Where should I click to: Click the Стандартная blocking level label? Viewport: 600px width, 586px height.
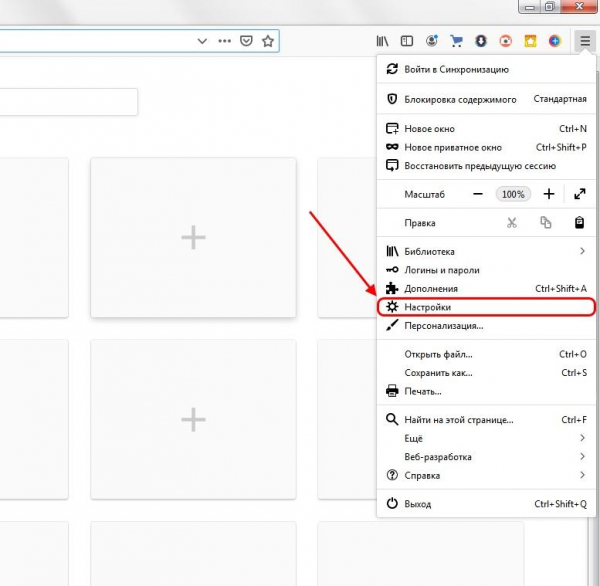(560, 99)
